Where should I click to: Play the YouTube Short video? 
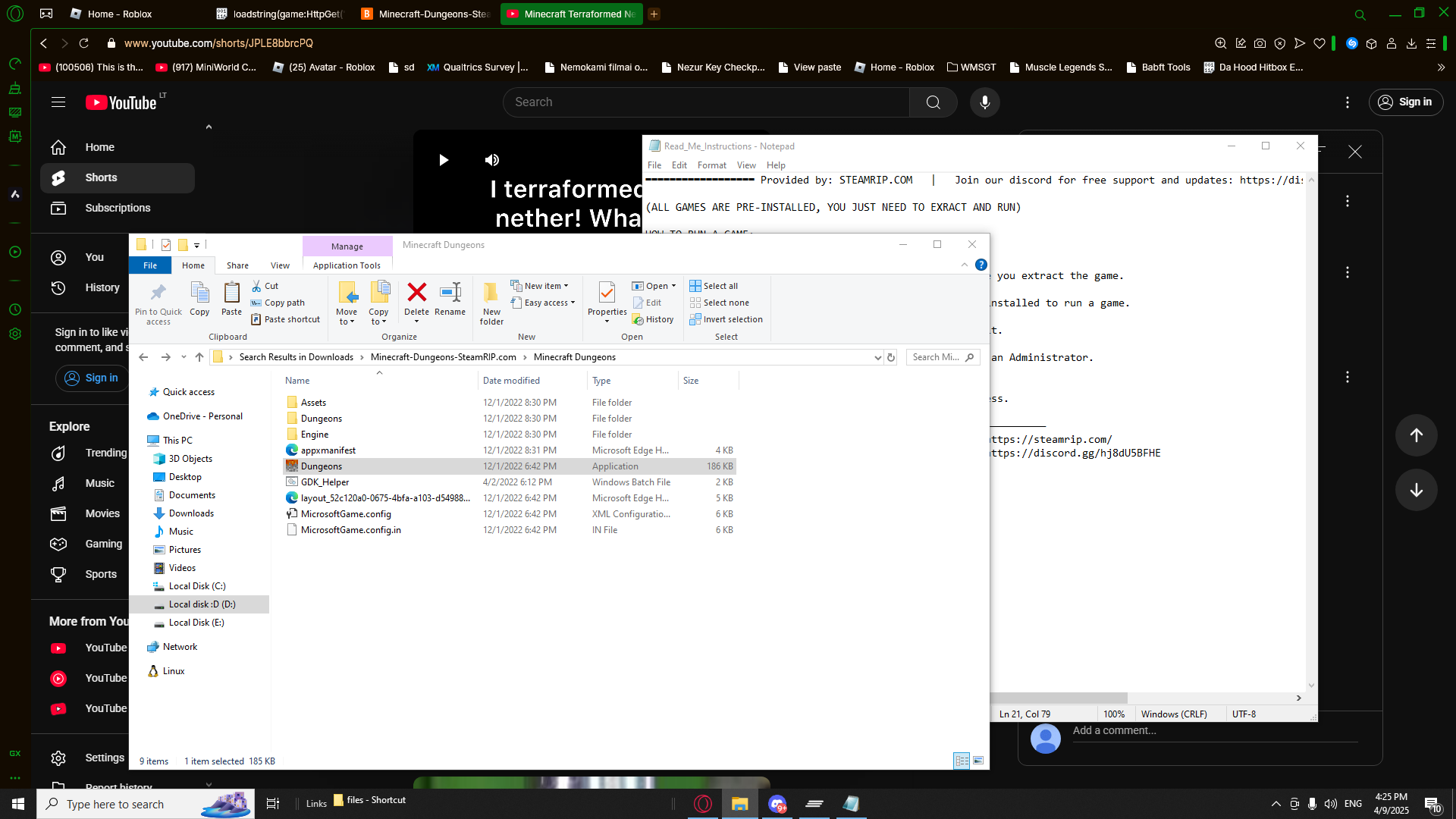(x=444, y=160)
